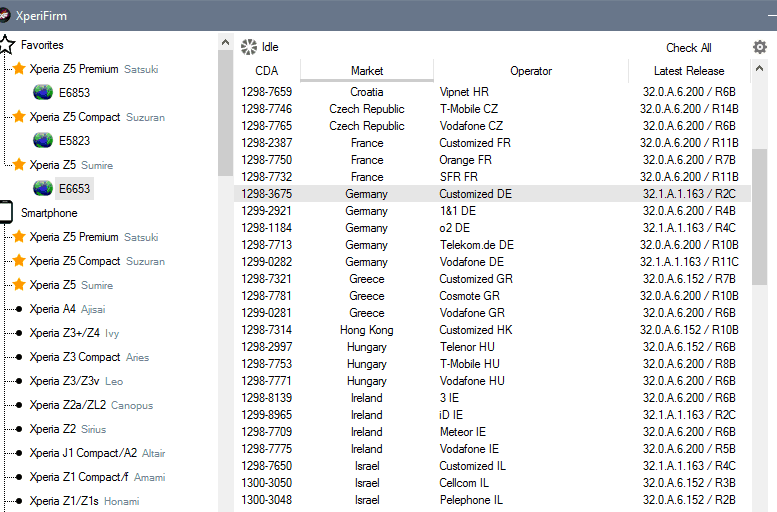Select model E5823 under Z5 Compact
Image resolution: width=777 pixels, height=512 pixels.
pos(74,141)
